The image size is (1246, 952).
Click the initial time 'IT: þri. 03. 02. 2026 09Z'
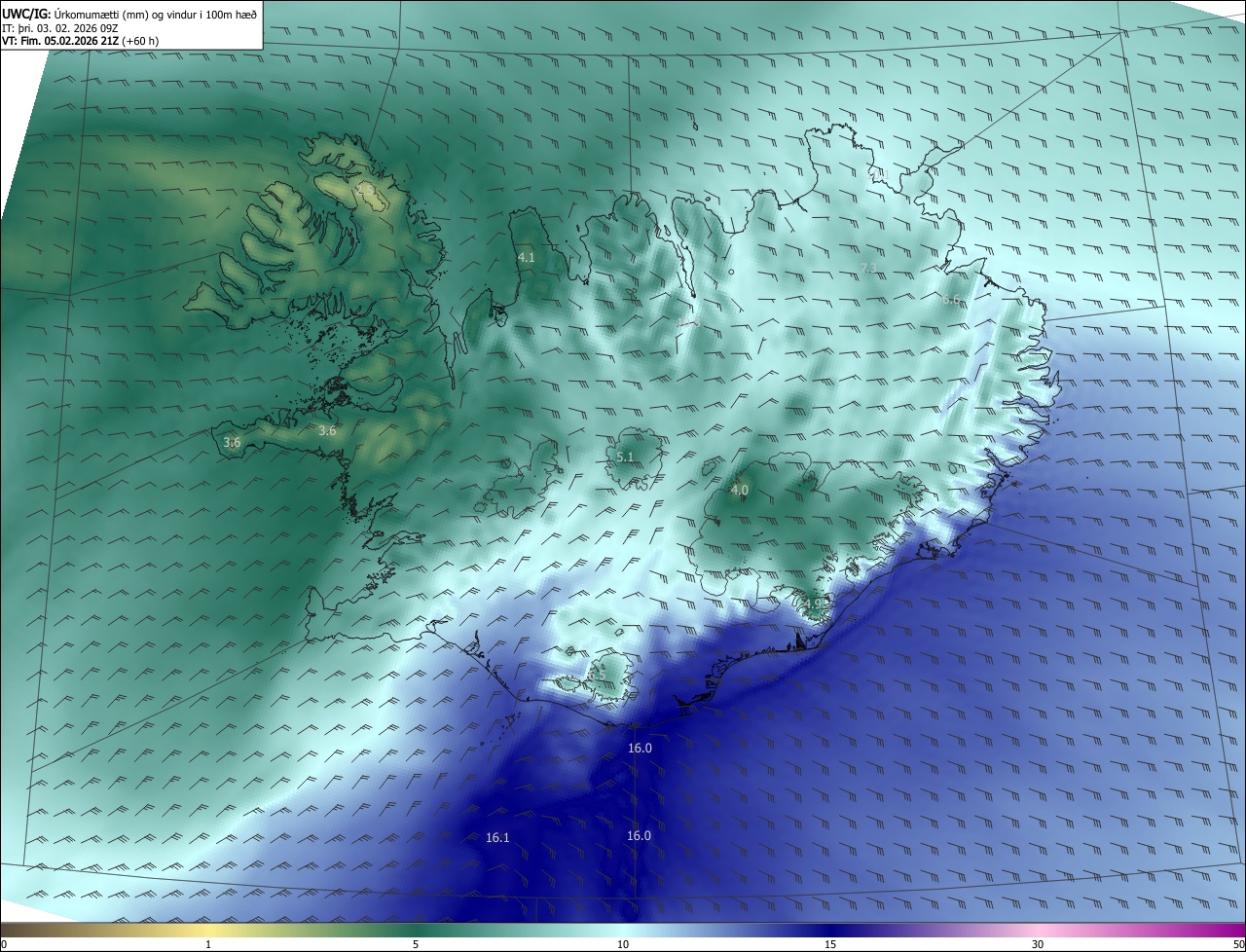61,27
